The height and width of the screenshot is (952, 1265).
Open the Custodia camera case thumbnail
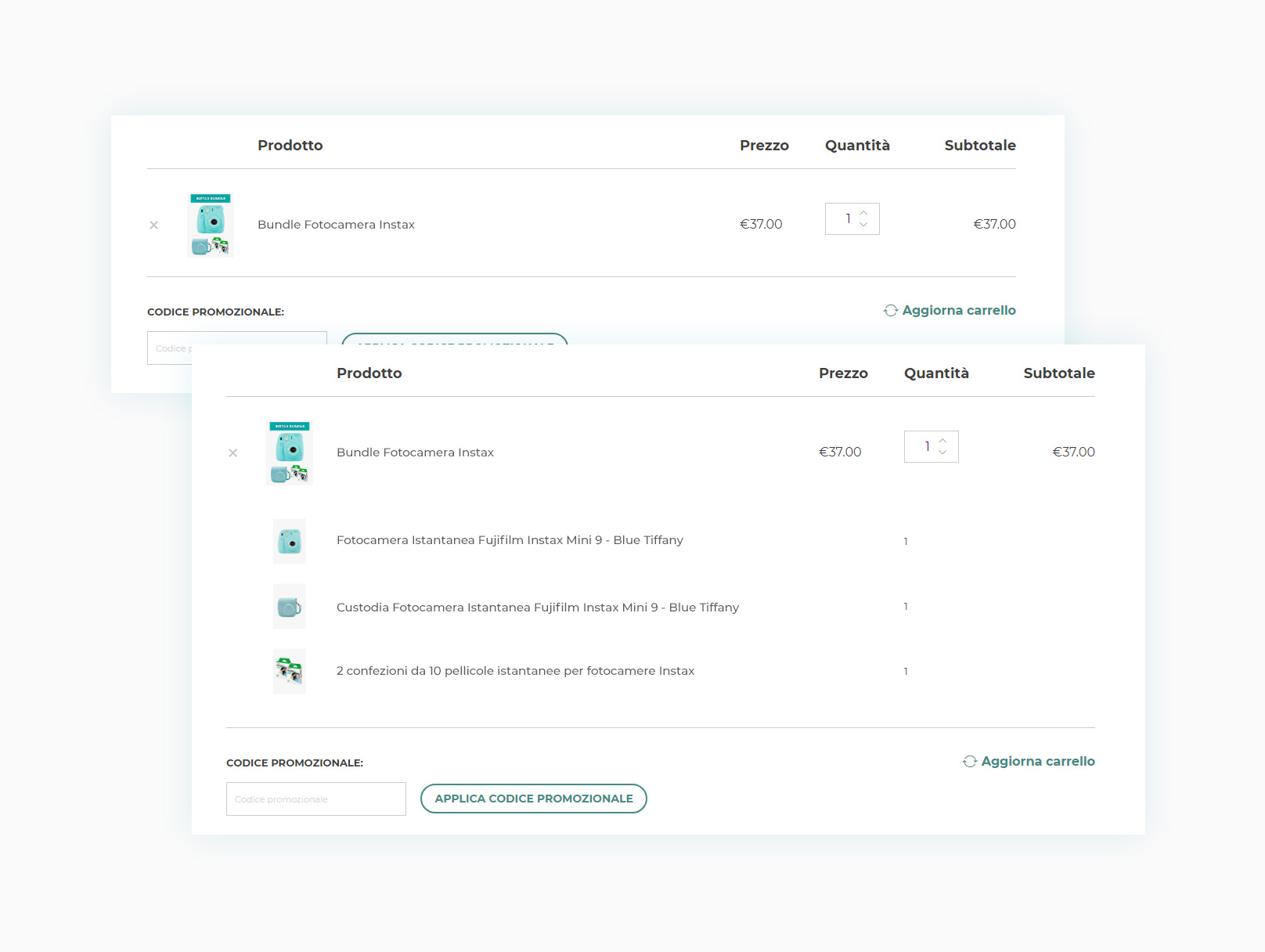[x=289, y=607]
